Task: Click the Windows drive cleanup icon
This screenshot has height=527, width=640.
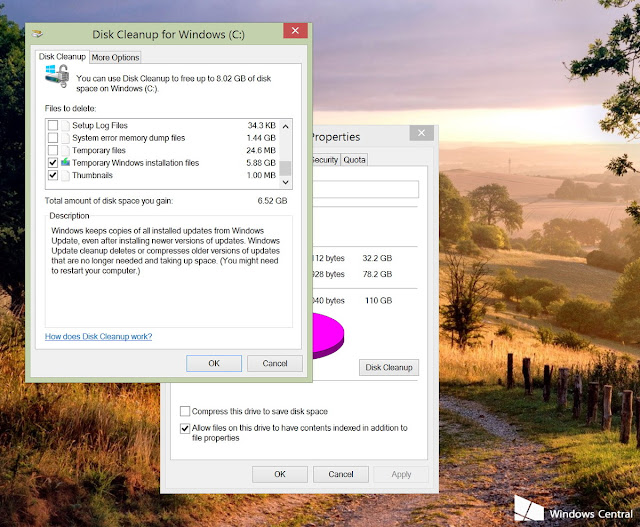Action: pyautogui.click(x=57, y=76)
